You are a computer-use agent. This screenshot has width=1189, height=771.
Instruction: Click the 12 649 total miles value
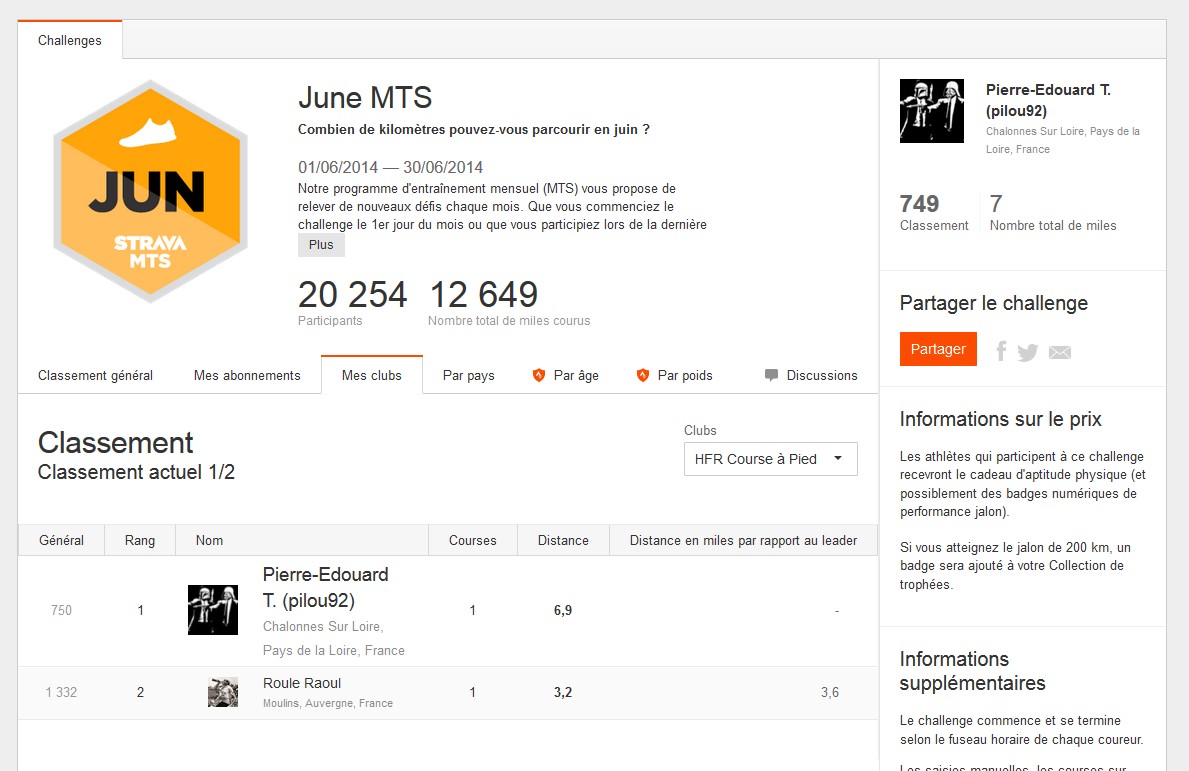tap(484, 294)
